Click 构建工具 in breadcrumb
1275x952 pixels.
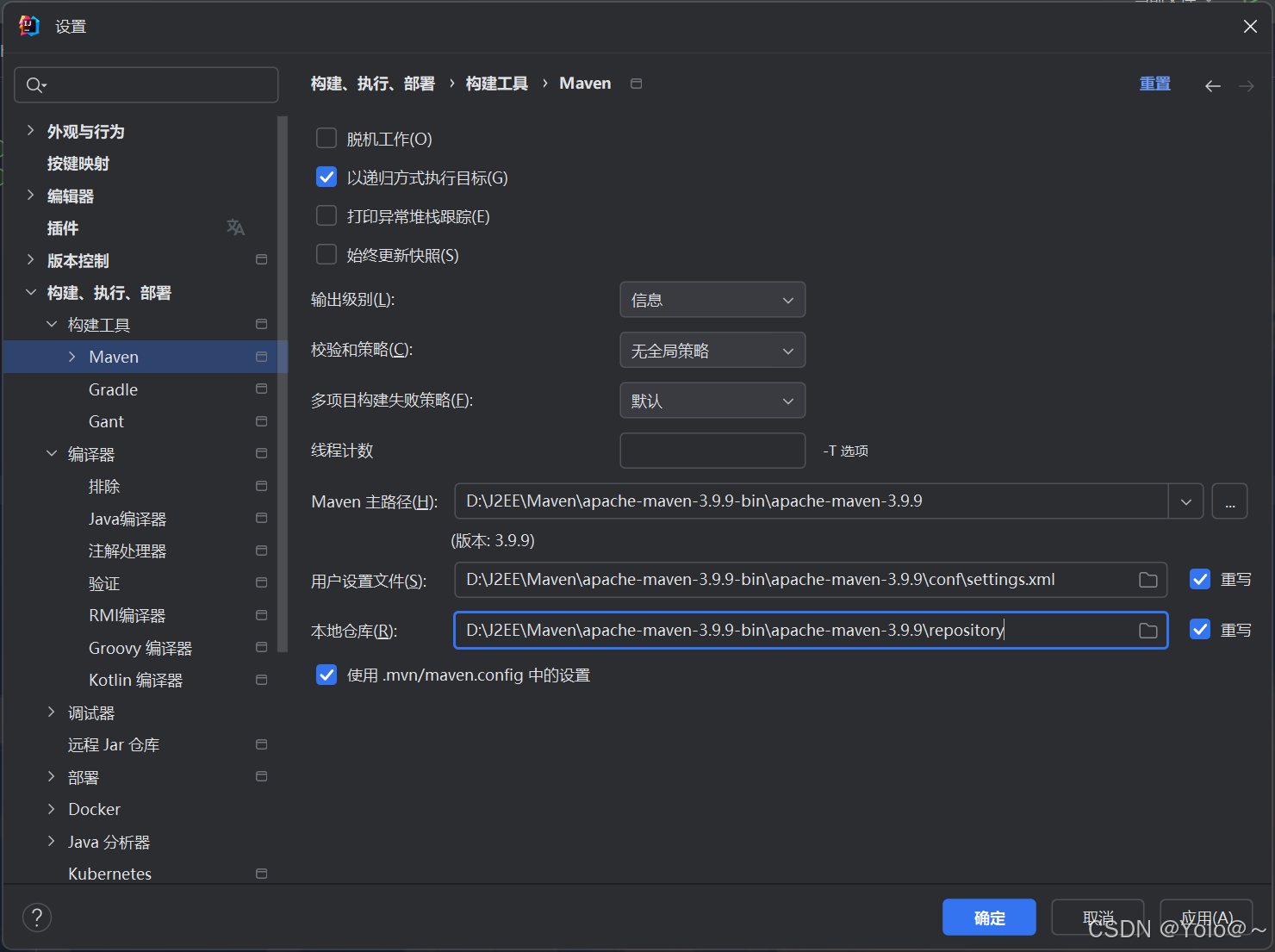(x=497, y=84)
